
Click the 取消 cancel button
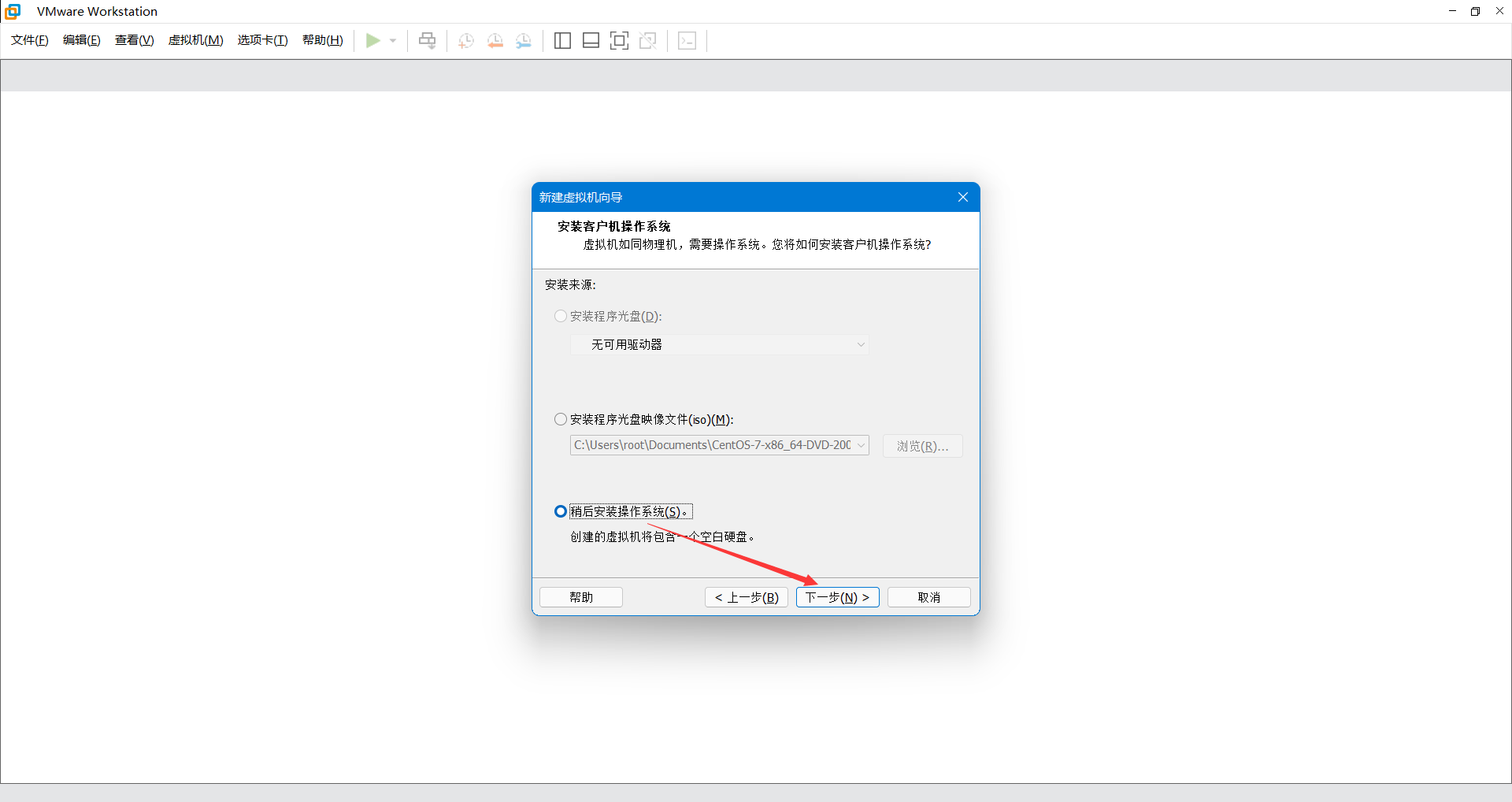coord(929,597)
